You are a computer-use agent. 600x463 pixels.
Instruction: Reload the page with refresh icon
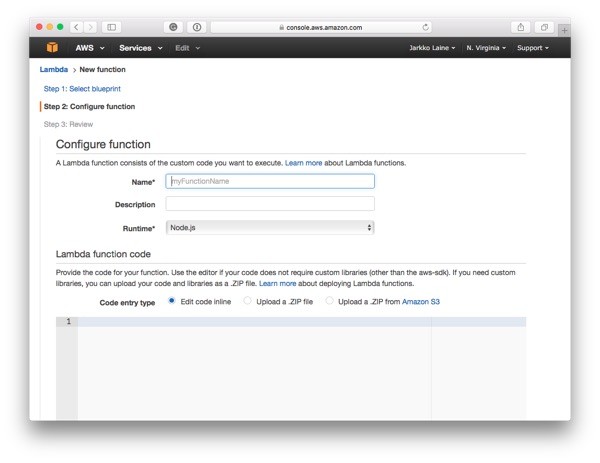point(425,27)
